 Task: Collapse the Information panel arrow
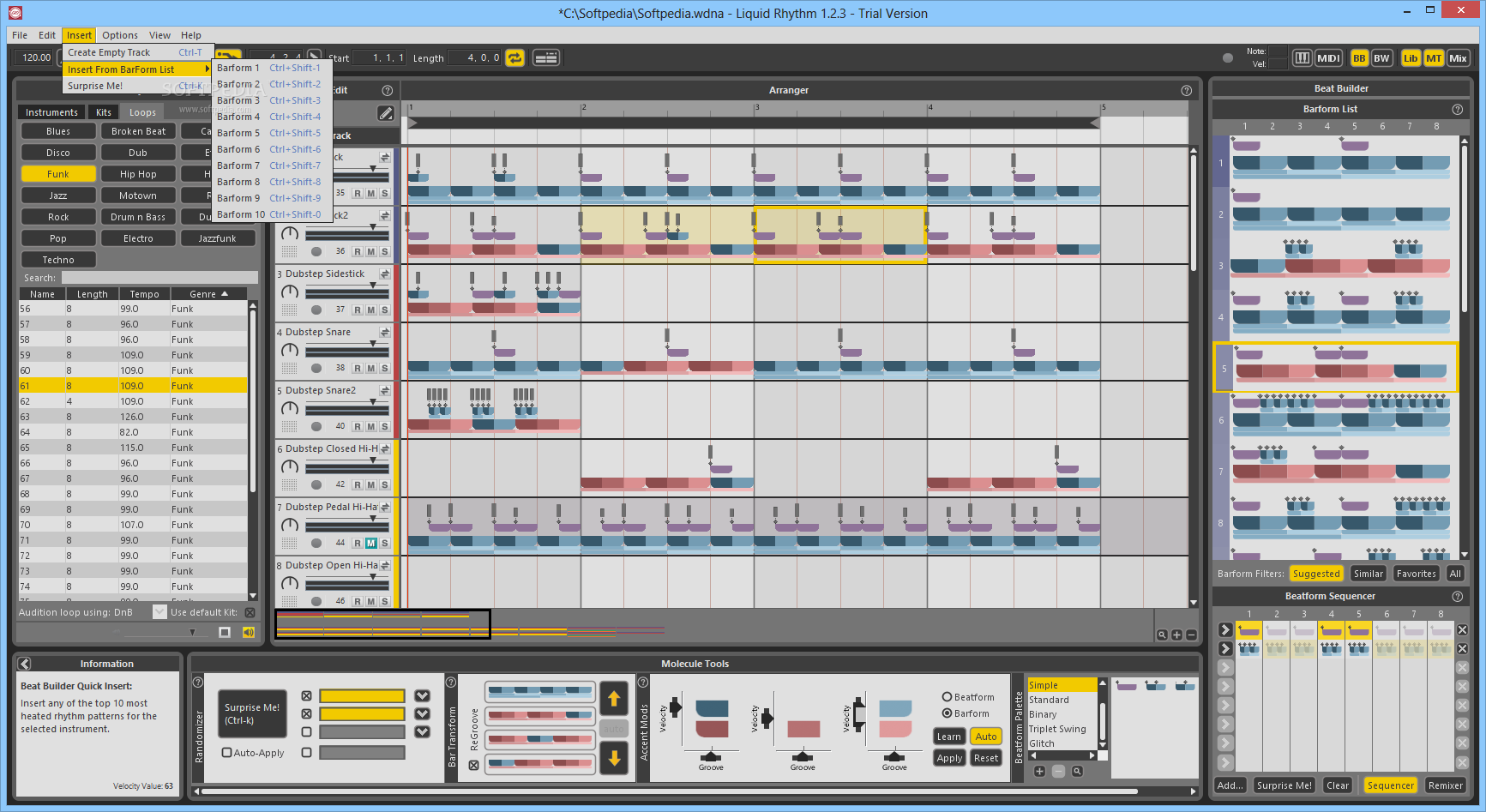click(x=24, y=664)
